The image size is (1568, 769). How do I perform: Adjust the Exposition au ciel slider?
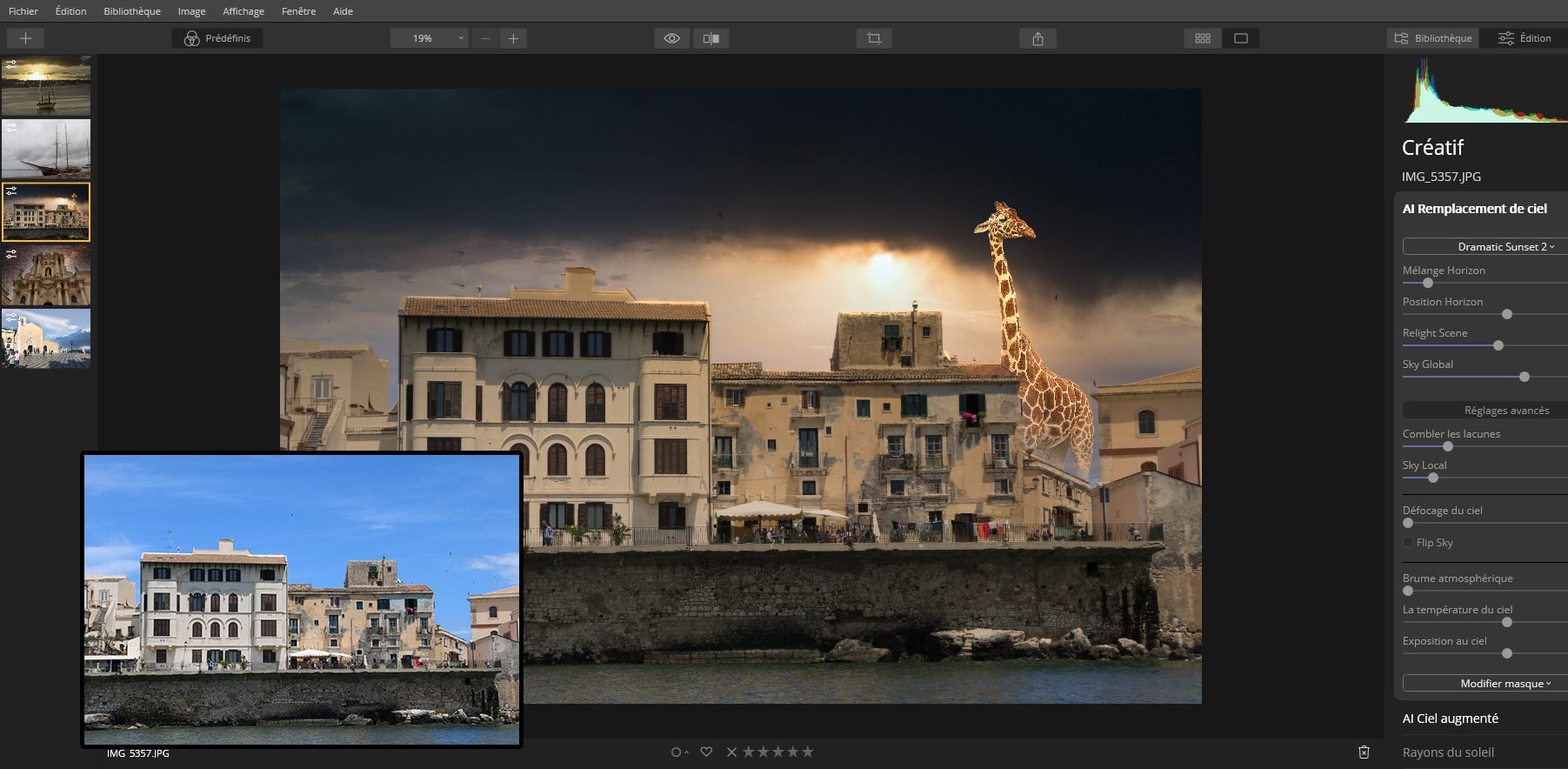[1507, 653]
